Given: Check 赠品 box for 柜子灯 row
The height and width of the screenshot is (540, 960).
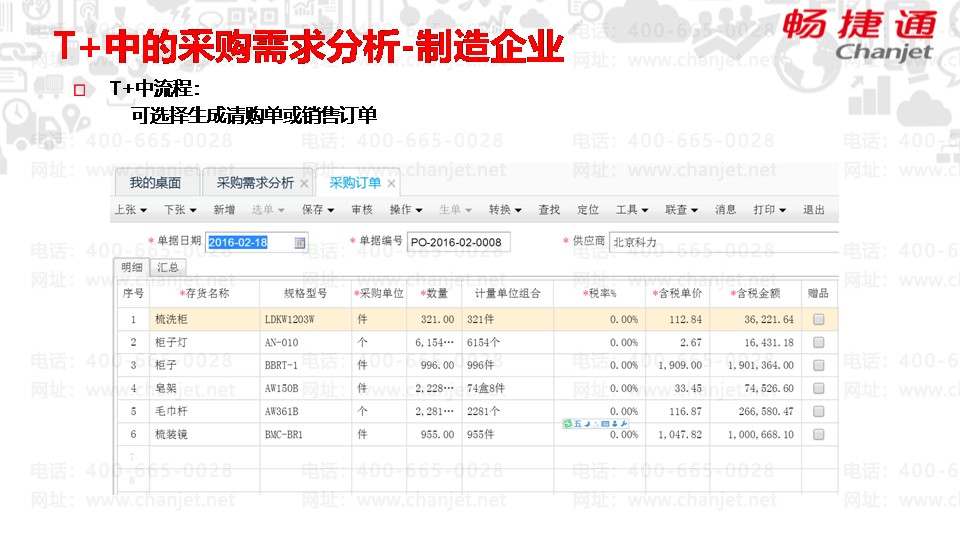Looking at the screenshot, I should [x=819, y=342].
